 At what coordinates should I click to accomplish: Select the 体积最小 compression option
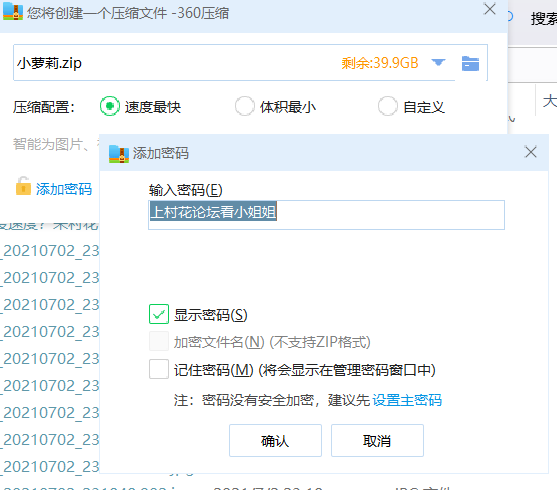pos(245,106)
